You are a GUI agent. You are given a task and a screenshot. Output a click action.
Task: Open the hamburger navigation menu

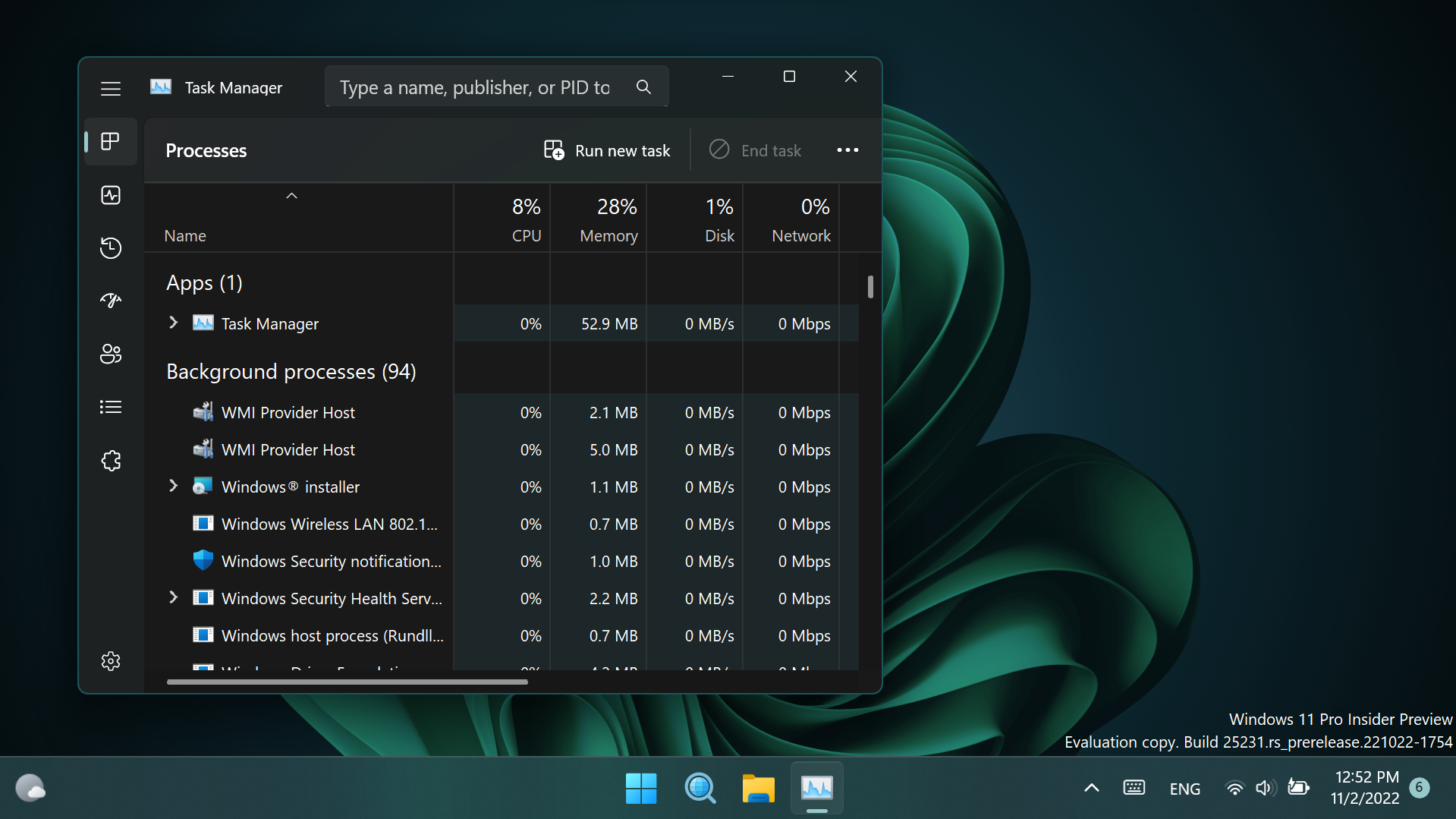(x=110, y=88)
